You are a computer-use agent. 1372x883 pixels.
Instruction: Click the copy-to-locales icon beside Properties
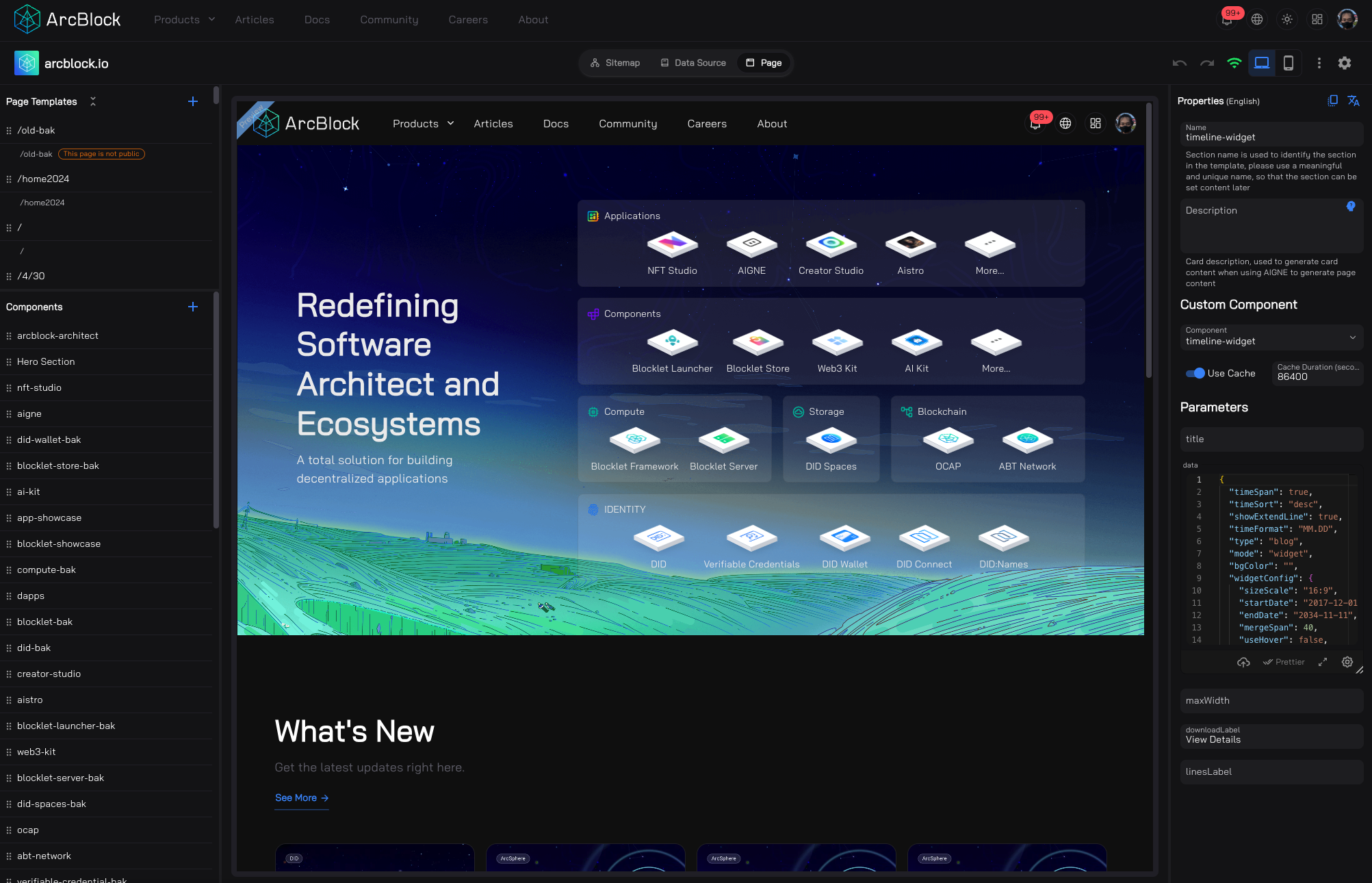click(x=1332, y=101)
